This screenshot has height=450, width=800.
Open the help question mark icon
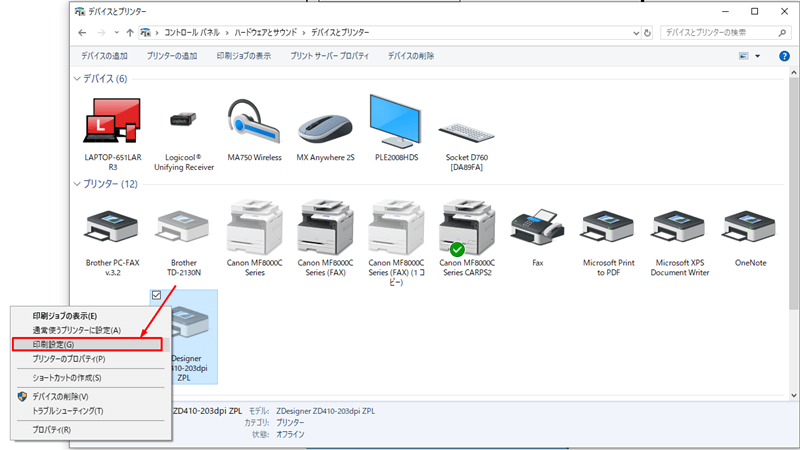(784, 56)
